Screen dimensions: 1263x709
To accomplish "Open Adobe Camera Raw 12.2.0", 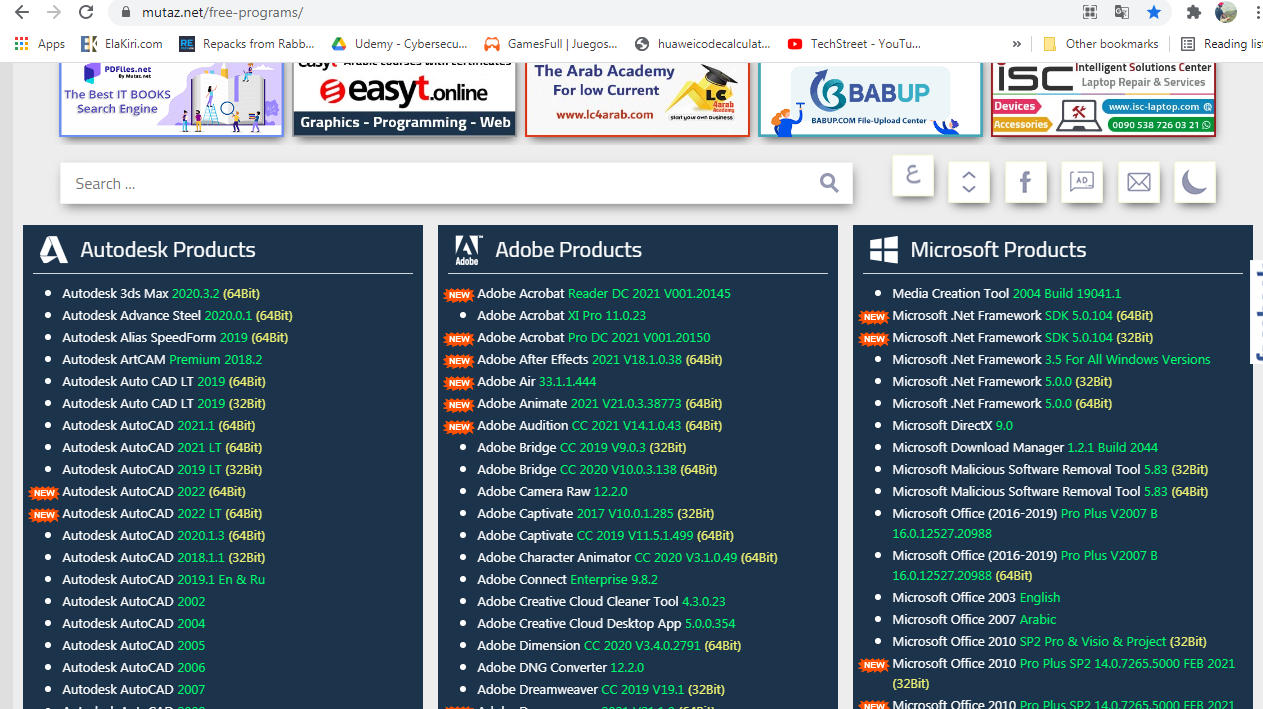I will (552, 491).
